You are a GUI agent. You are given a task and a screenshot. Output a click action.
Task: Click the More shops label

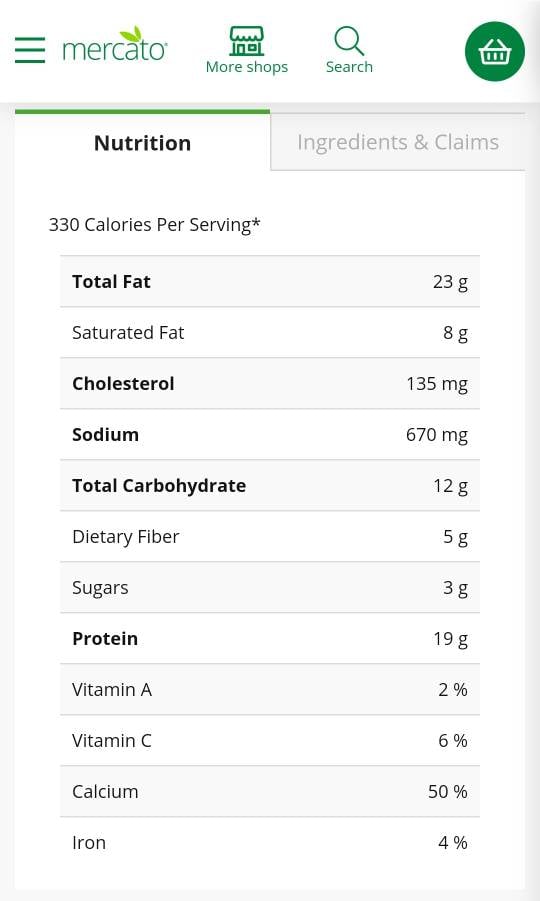pyautogui.click(x=247, y=67)
